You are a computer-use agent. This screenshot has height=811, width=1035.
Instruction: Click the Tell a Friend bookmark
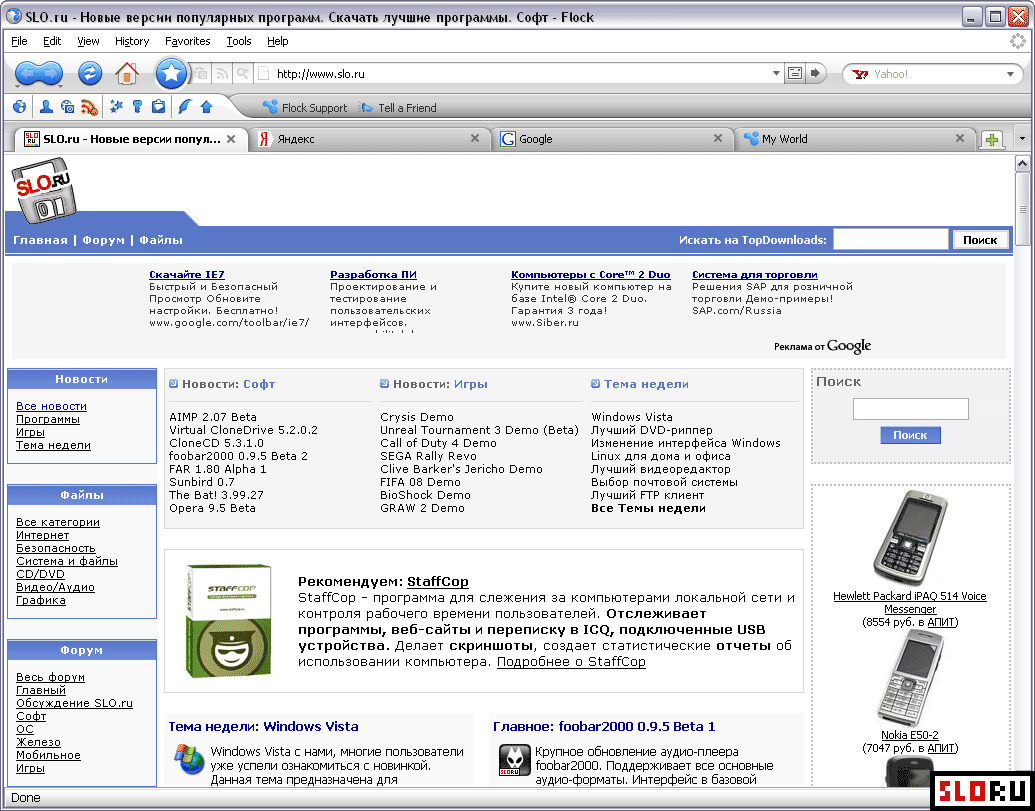pos(398,108)
